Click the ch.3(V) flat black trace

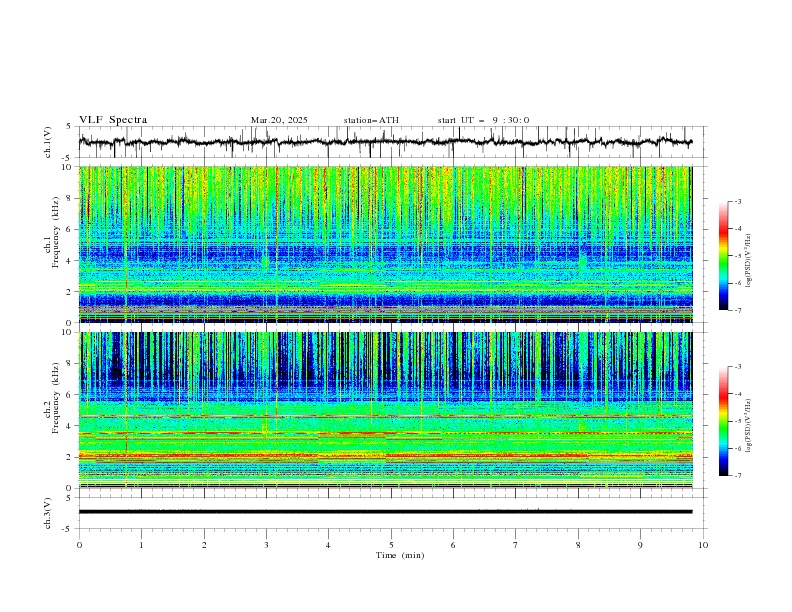pos(385,512)
